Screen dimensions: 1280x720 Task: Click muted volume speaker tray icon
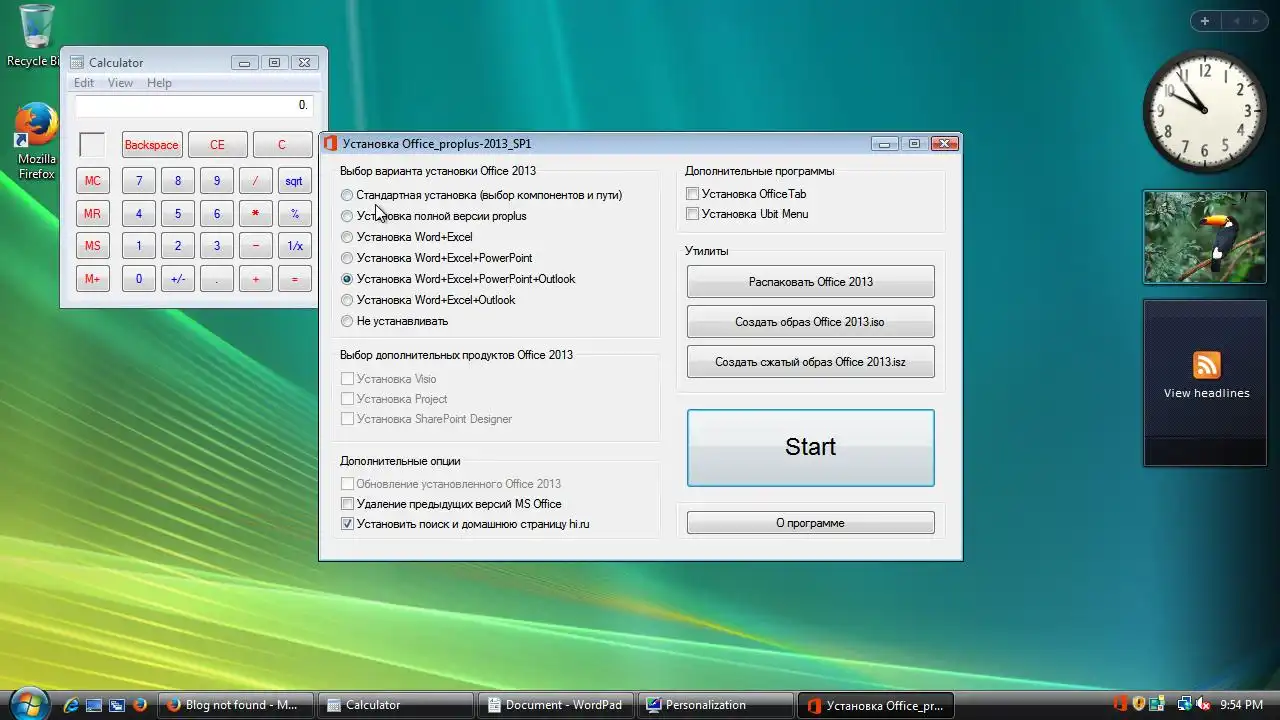(x=1203, y=704)
